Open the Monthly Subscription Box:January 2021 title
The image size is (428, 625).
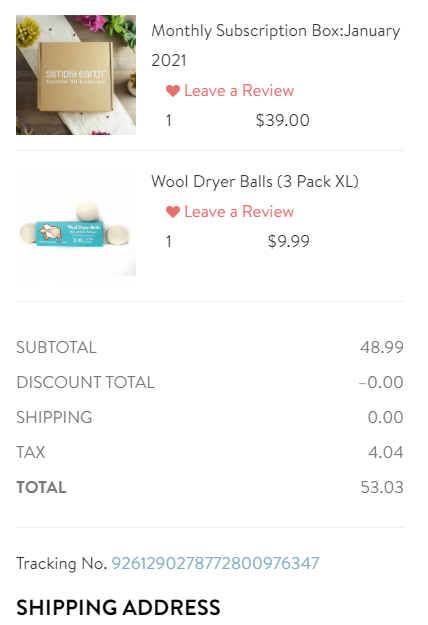[x=276, y=45]
